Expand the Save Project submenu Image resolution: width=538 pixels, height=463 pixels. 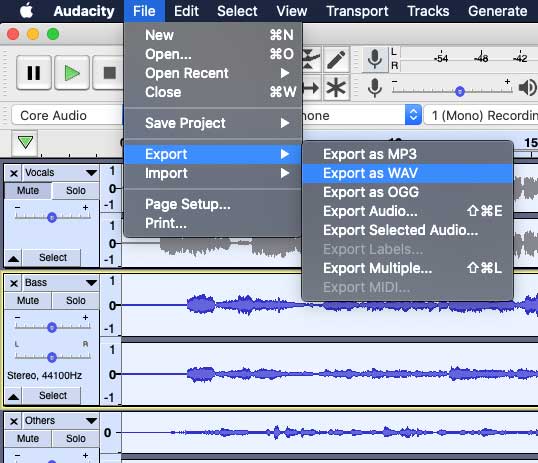[213, 123]
